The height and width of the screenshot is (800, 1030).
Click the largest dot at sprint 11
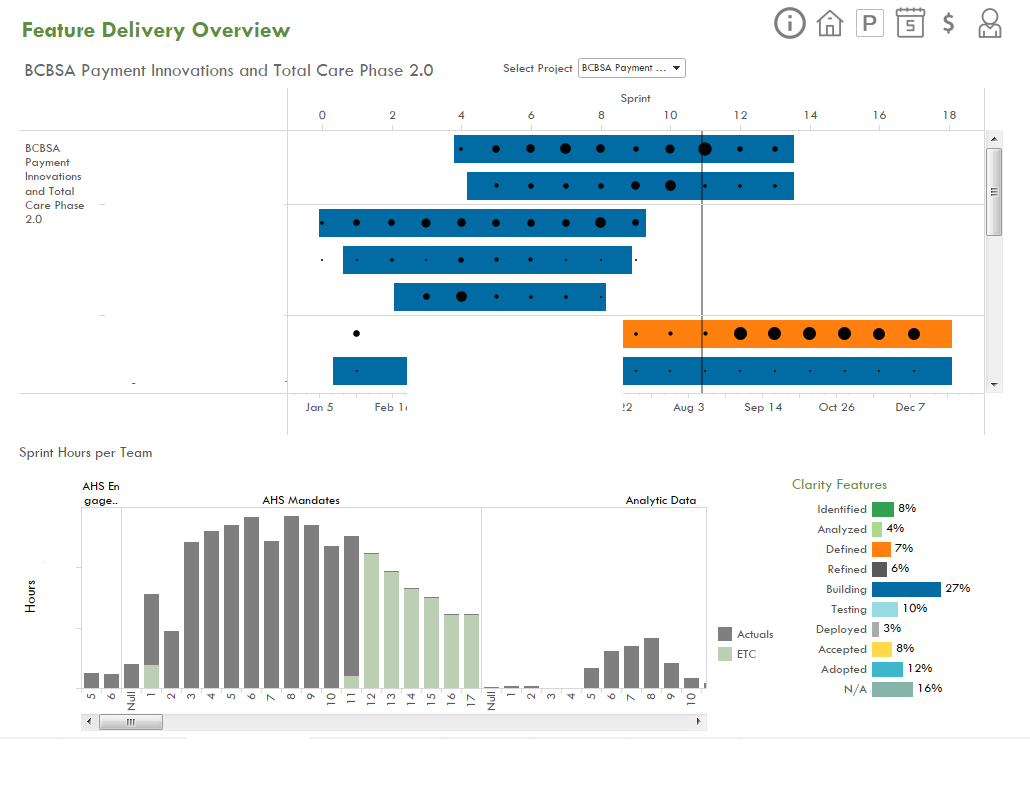705,149
